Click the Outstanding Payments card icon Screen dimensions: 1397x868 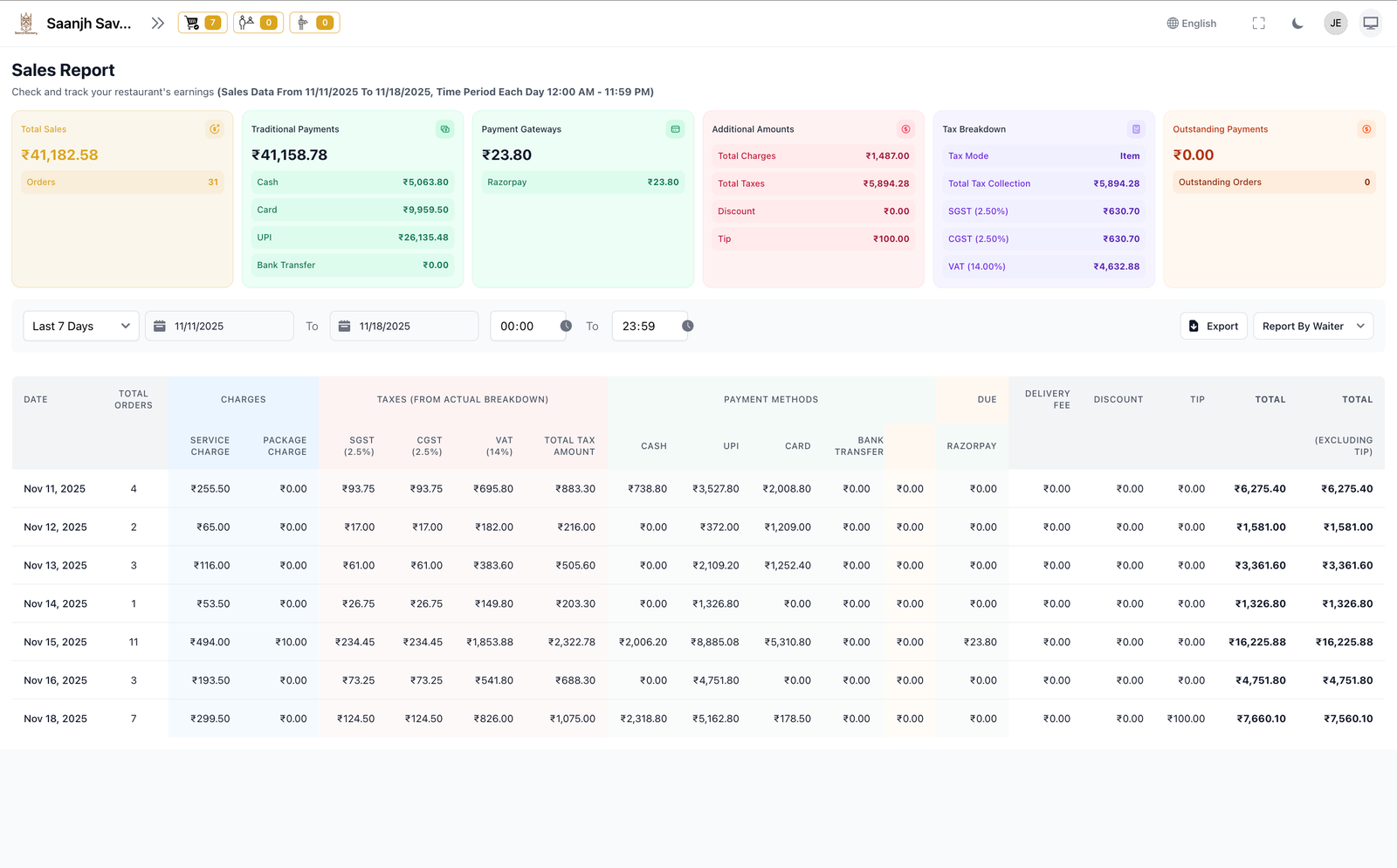coord(1366,129)
